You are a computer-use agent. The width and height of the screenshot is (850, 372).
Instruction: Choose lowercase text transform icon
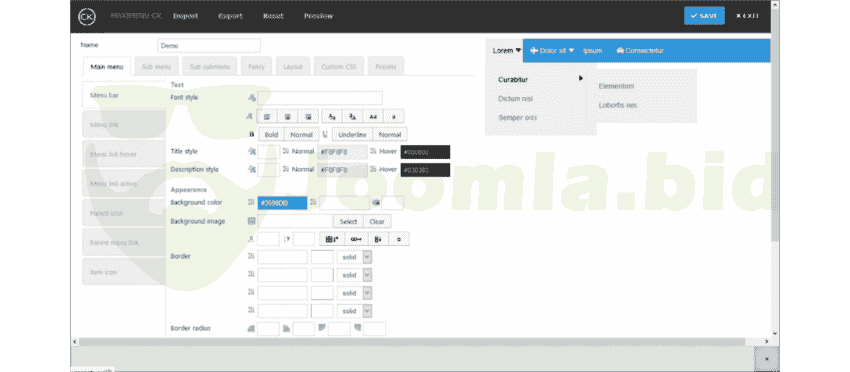(x=394, y=117)
